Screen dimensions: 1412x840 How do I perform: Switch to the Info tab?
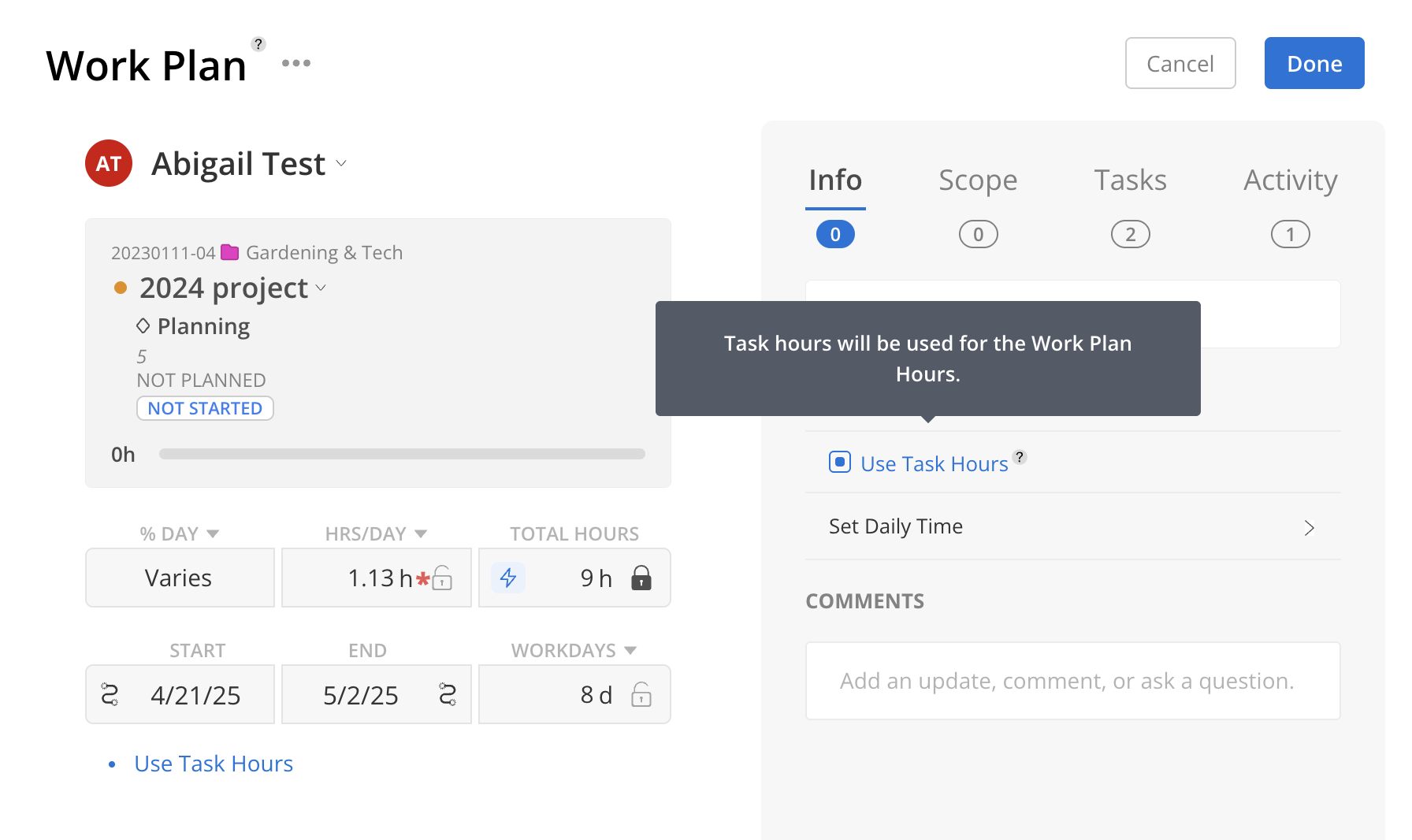(x=835, y=180)
